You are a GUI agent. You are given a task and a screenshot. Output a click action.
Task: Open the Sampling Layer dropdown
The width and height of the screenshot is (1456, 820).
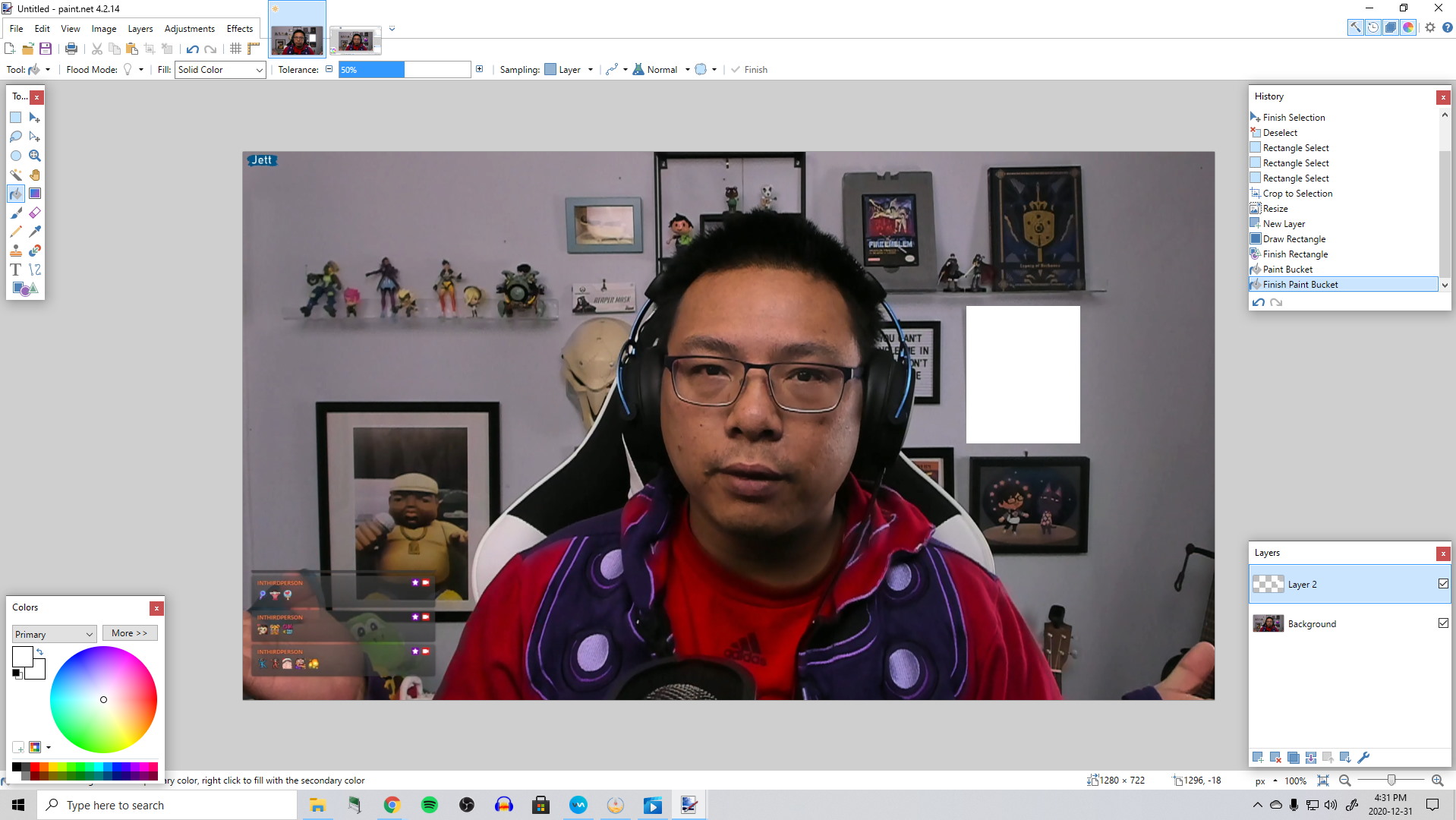(569, 70)
